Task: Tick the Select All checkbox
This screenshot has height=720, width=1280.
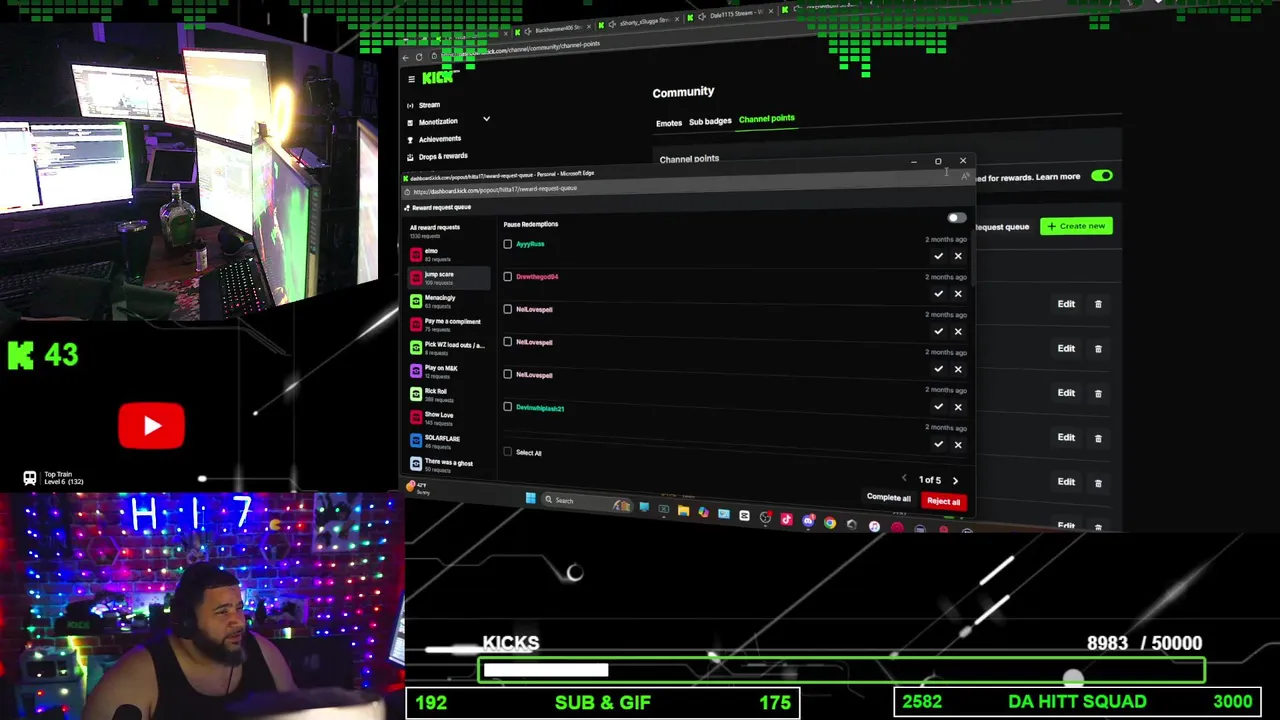Action: coord(508,452)
